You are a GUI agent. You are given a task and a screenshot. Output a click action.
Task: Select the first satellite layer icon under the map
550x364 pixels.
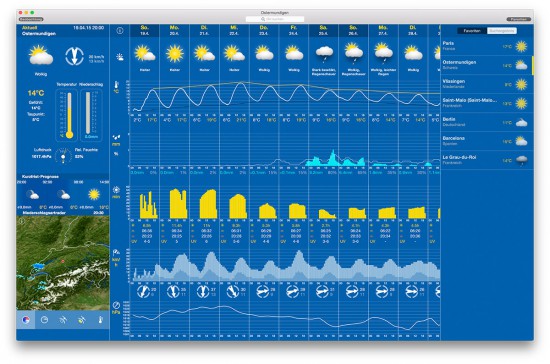pyautogui.click(x=63, y=320)
